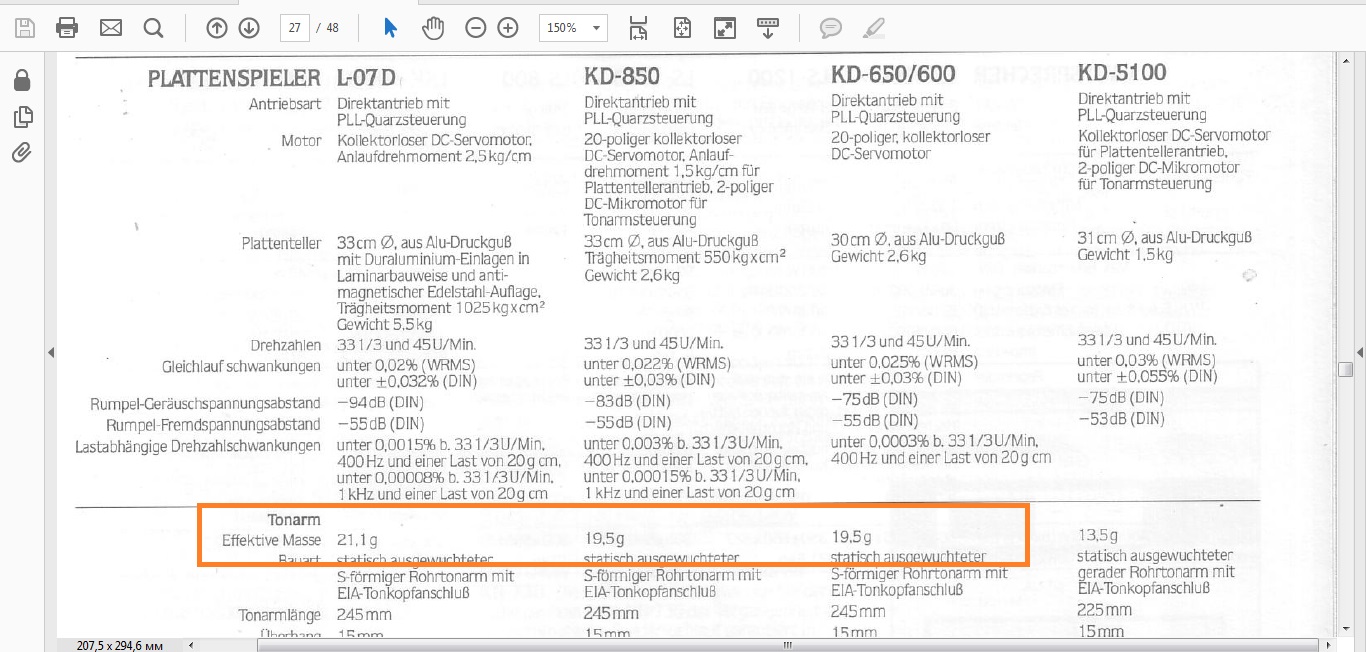This screenshot has width=1366, height=652.
Task: Expand the left navigation pane arrow
Action: point(51,352)
